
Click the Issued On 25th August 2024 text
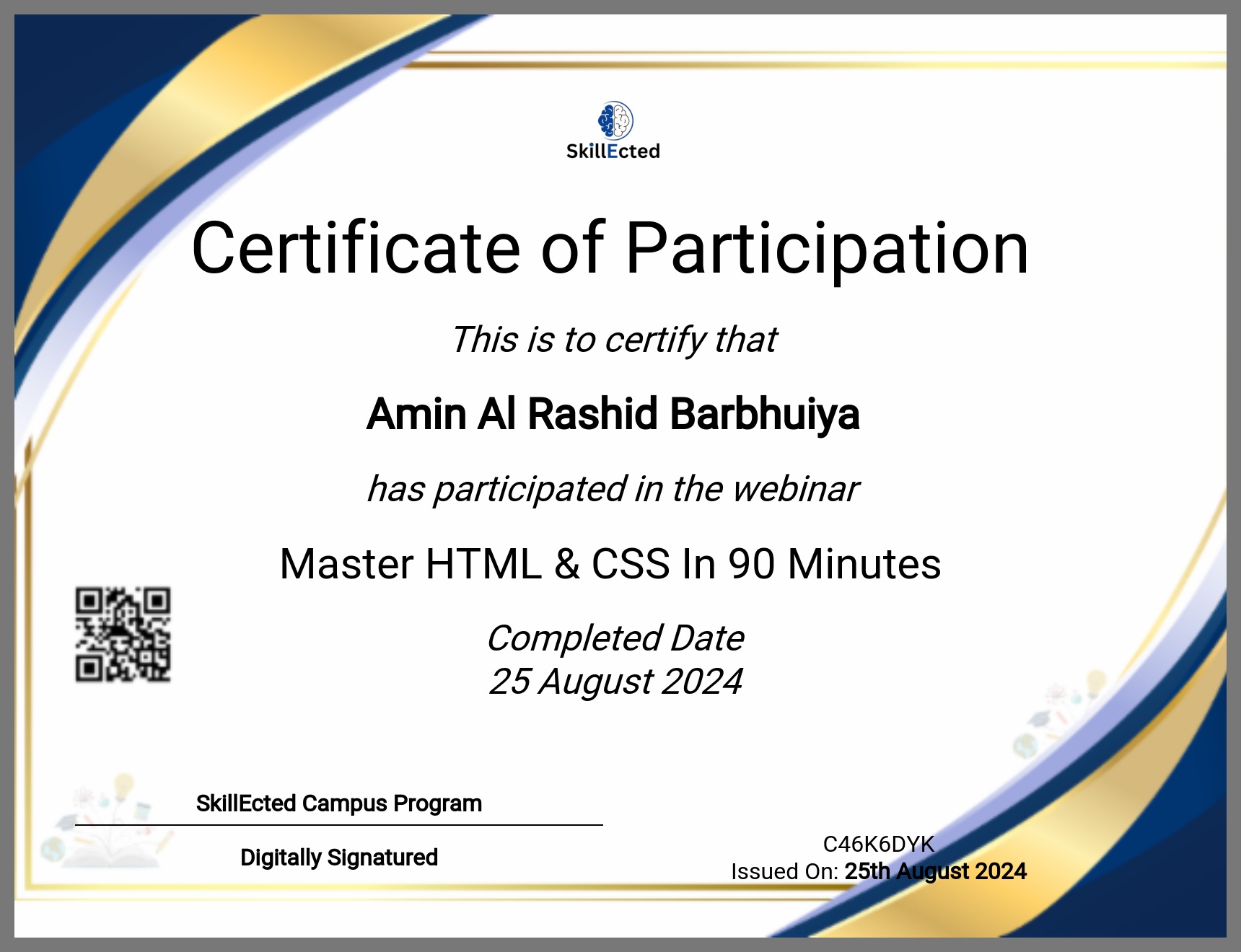pos(878,871)
